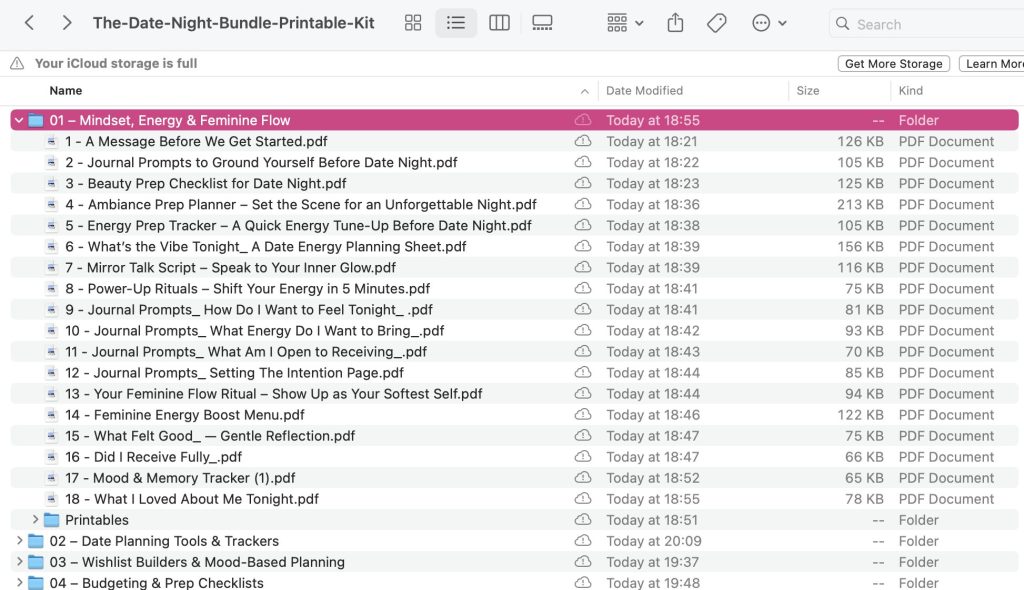Collapse the 01 – Mindset, Energy folder
The height and width of the screenshot is (590, 1024).
pos(19,121)
